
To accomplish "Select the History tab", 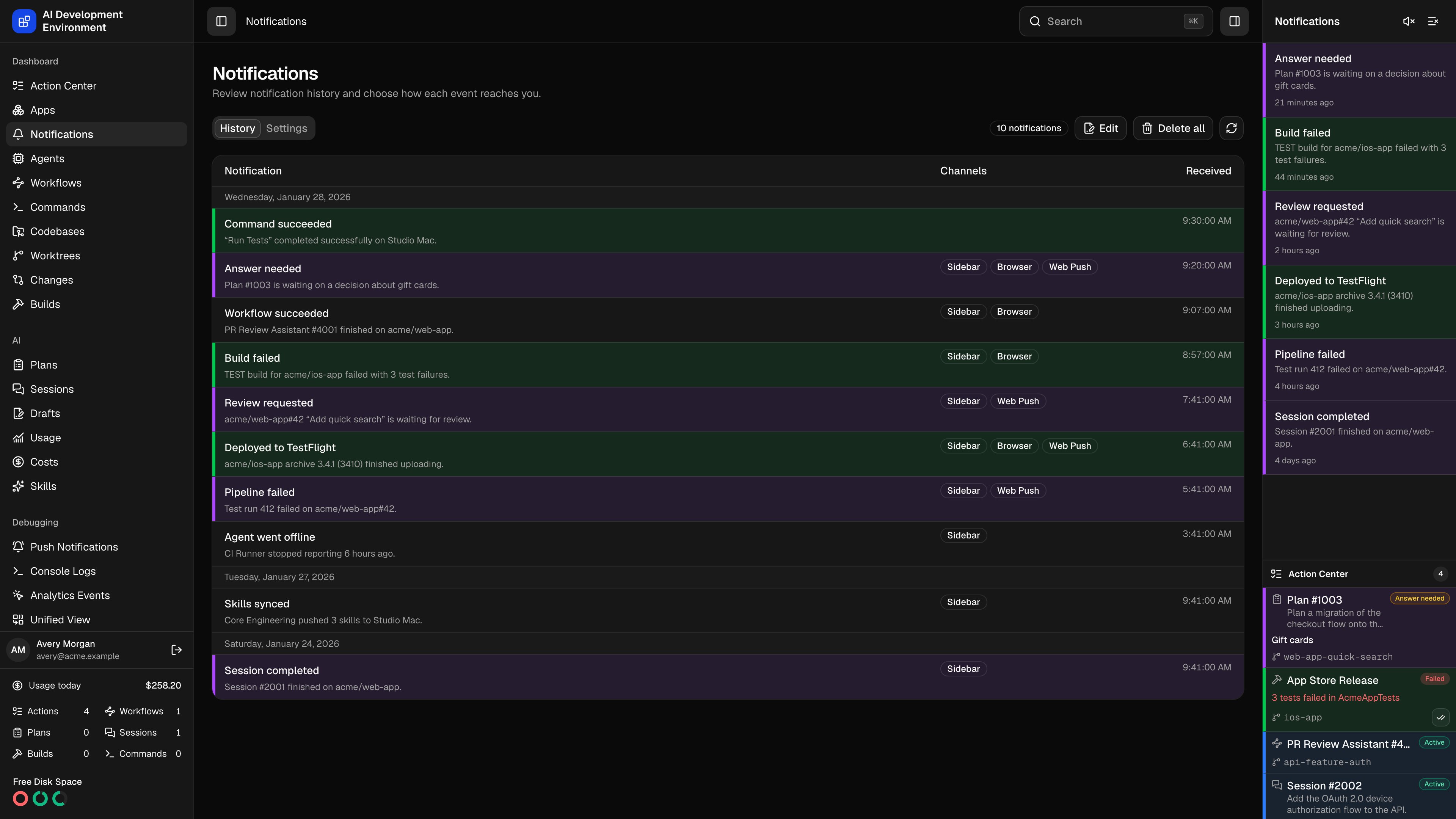I will 237,128.
